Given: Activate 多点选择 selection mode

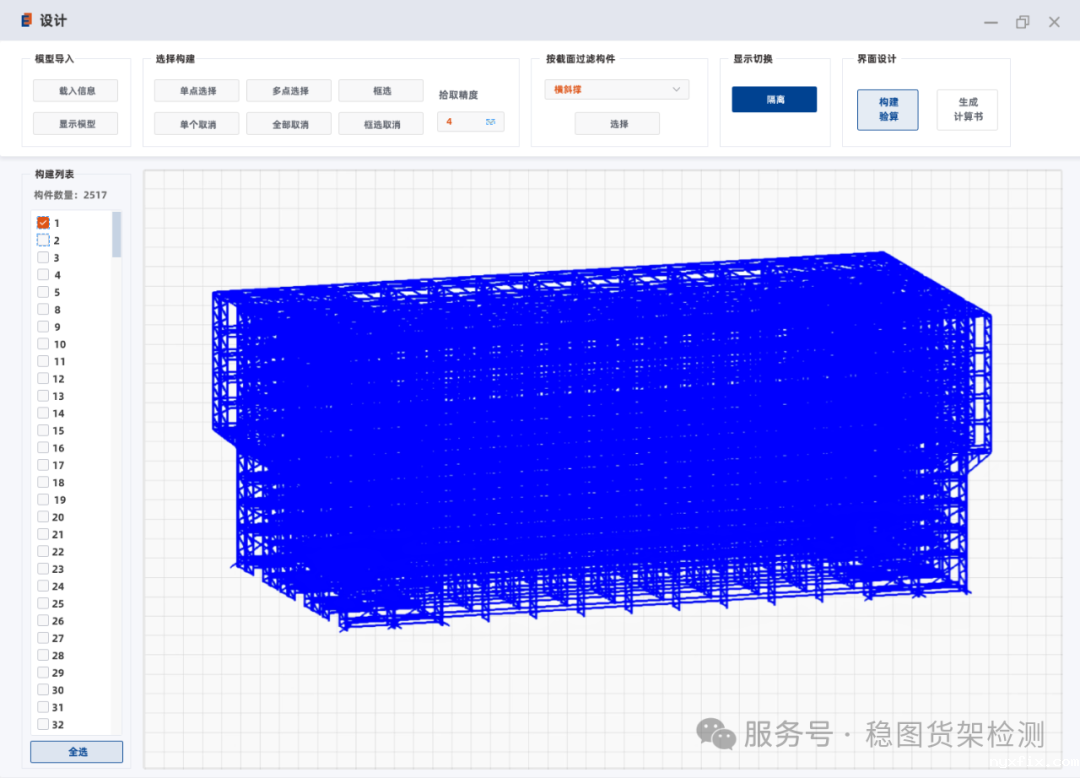Looking at the screenshot, I should (289, 91).
